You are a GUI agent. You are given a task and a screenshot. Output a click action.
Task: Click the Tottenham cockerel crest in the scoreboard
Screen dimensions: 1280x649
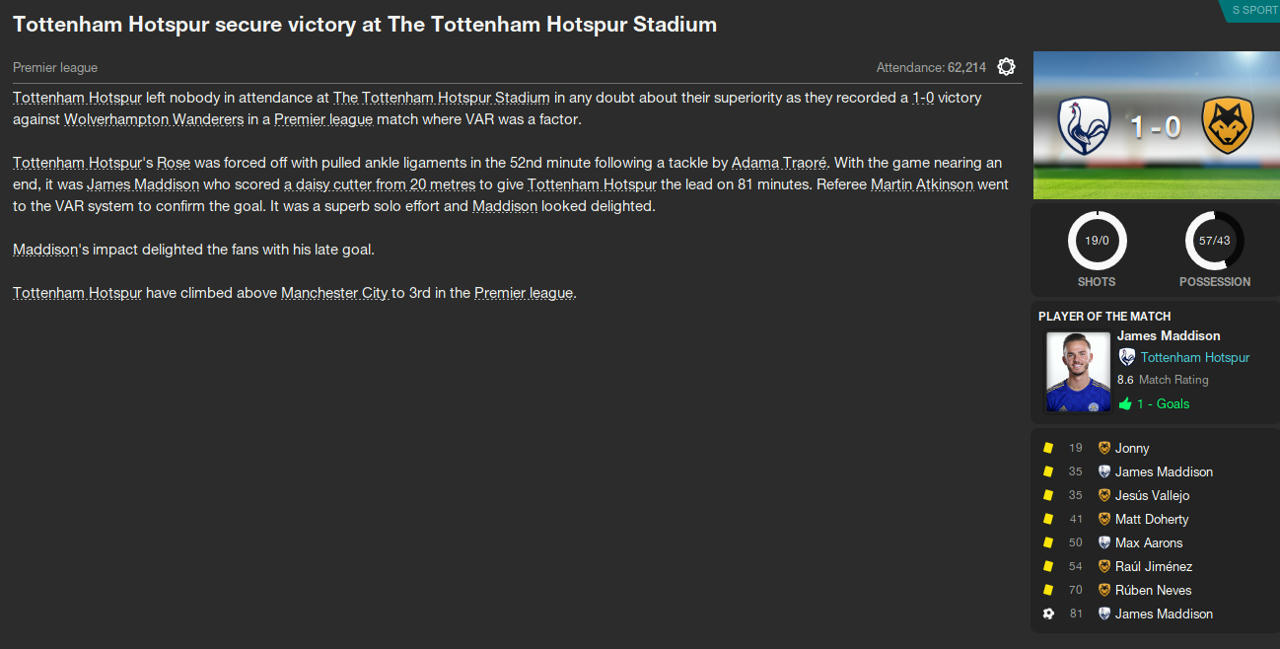[x=1085, y=126]
